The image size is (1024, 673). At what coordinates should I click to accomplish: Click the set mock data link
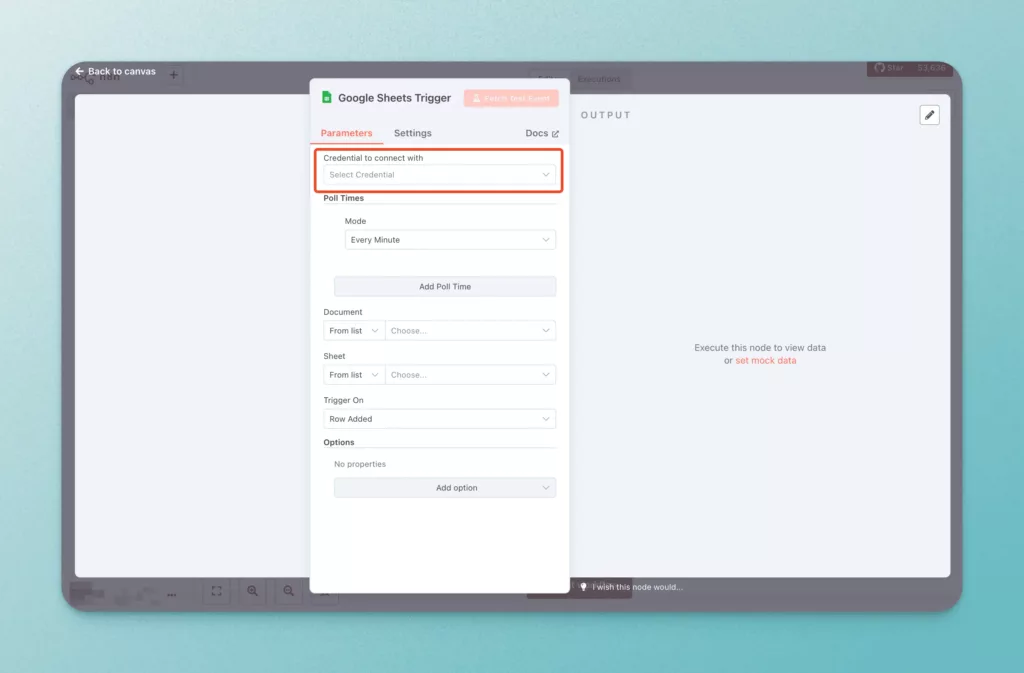point(765,360)
